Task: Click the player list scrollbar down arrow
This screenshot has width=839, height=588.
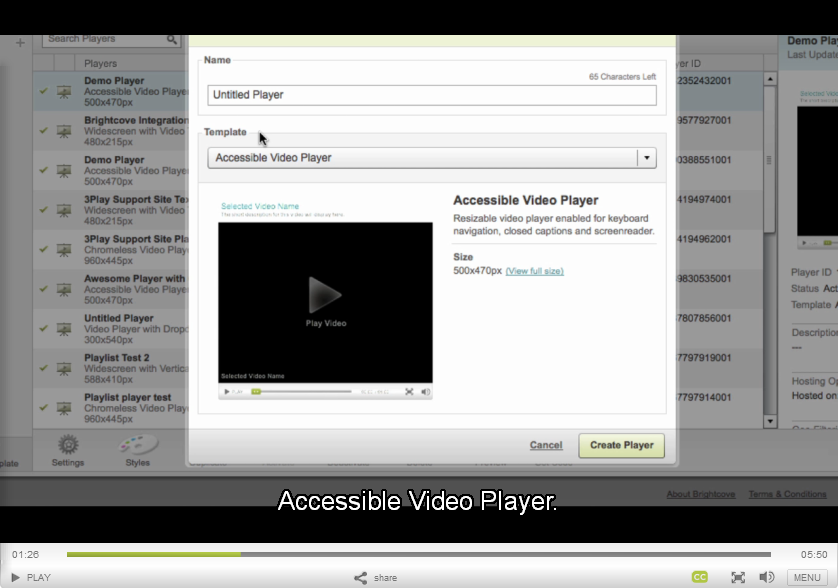Action: [x=770, y=421]
